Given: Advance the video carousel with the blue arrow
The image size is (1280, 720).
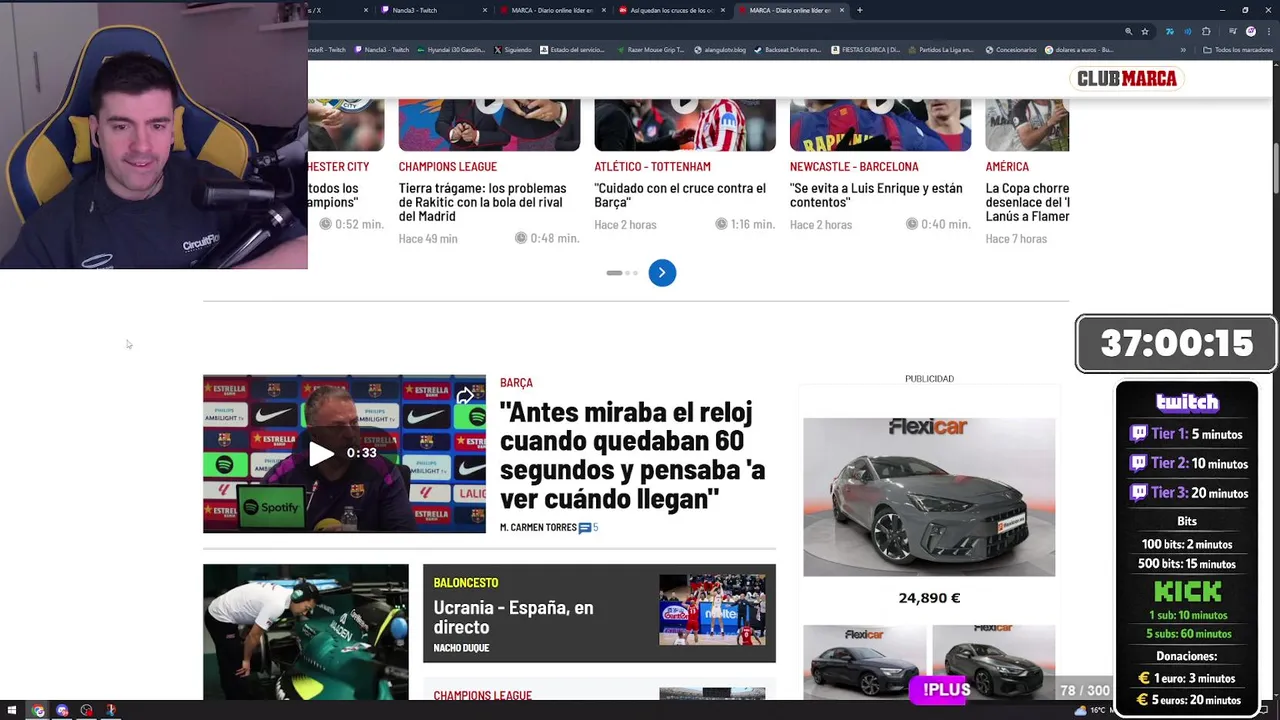Looking at the screenshot, I should (662, 273).
